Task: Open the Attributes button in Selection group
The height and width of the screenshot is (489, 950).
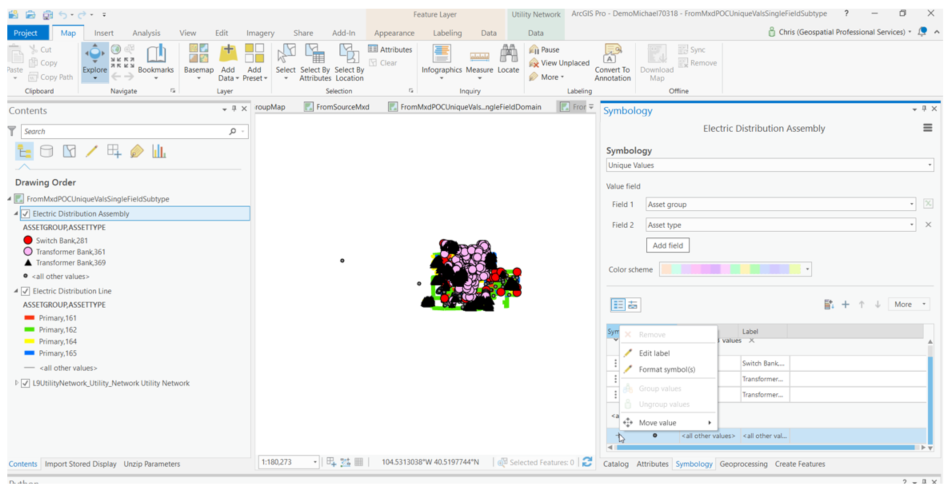Action: [390, 50]
